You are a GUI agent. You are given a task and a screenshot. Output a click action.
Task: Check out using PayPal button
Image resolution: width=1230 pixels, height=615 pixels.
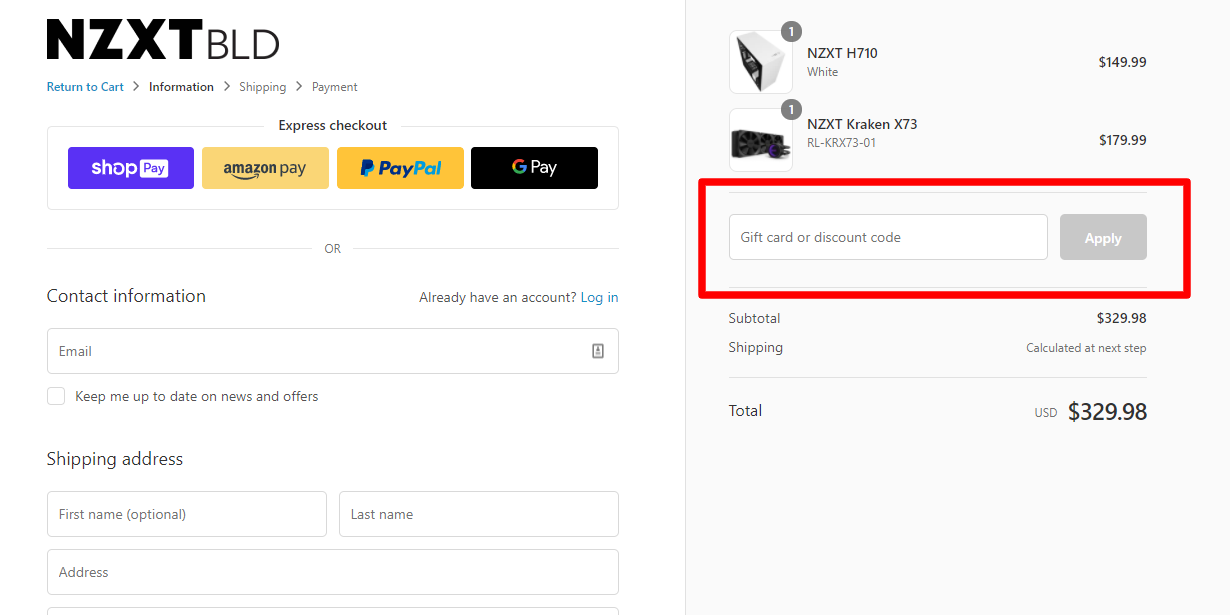pos(400,168)
